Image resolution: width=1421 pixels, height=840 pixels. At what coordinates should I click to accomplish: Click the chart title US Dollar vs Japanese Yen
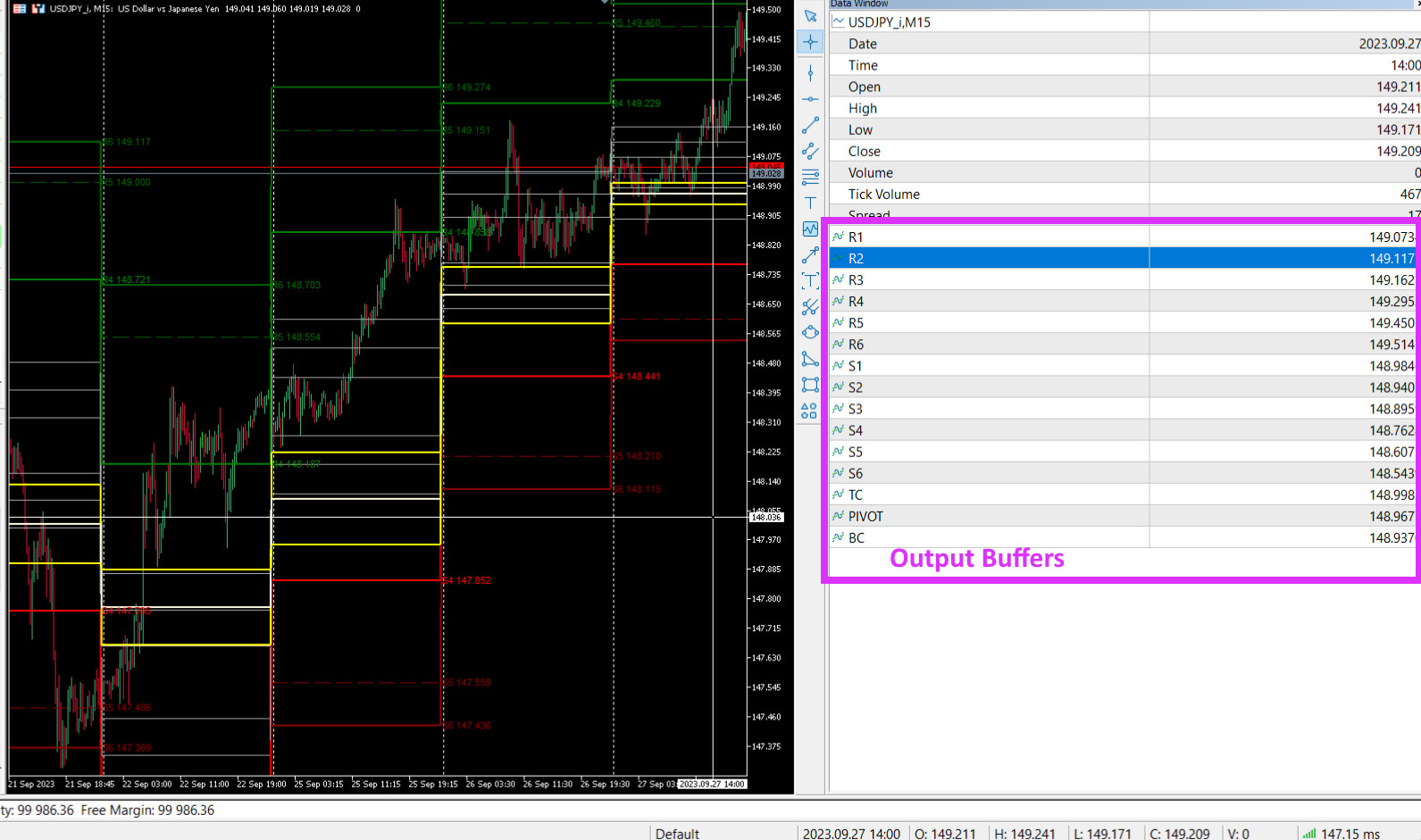[x=168, y=9]
